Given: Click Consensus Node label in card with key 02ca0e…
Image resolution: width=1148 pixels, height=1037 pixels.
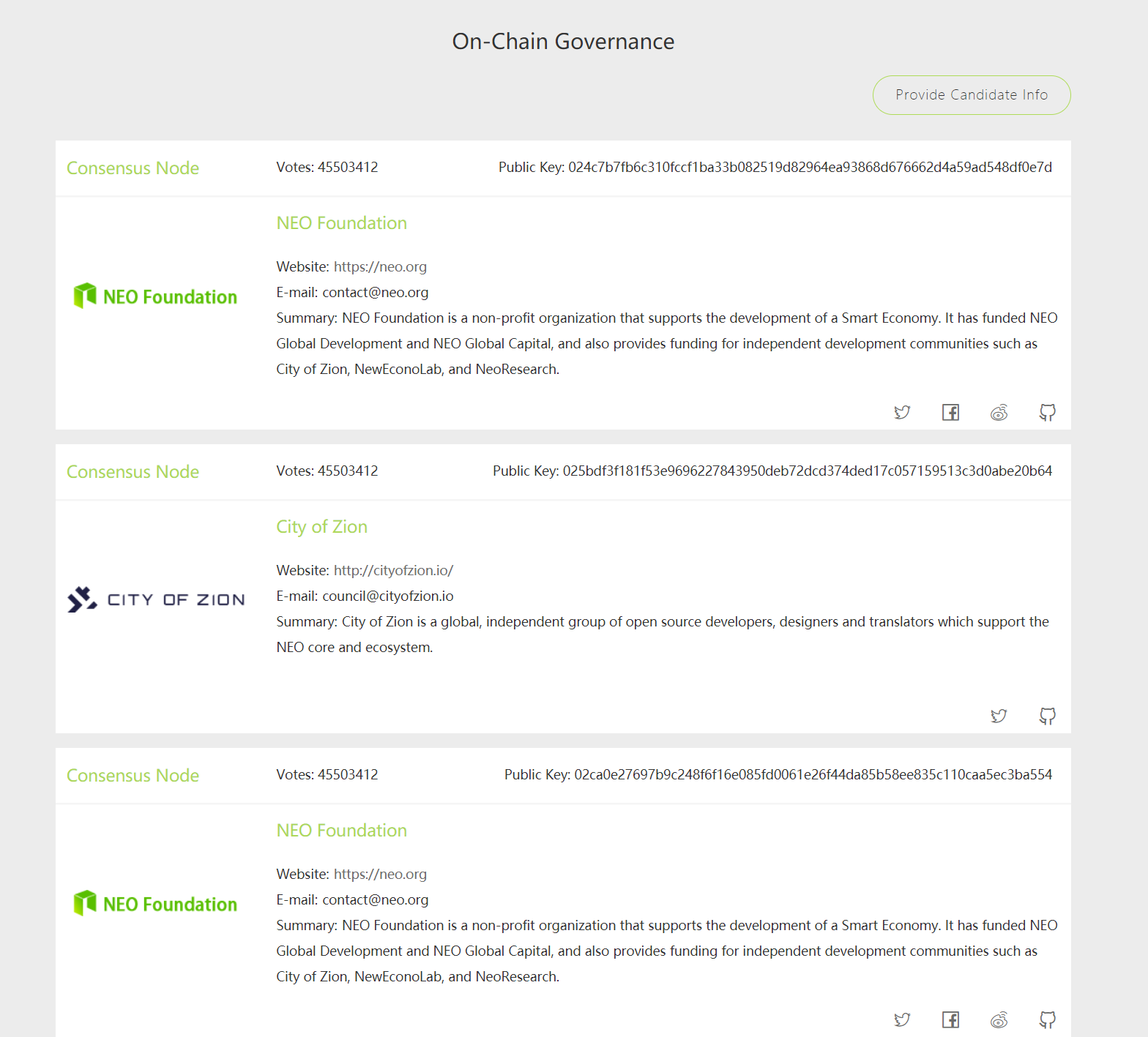Looking at the screenshot, I should 133,776.
